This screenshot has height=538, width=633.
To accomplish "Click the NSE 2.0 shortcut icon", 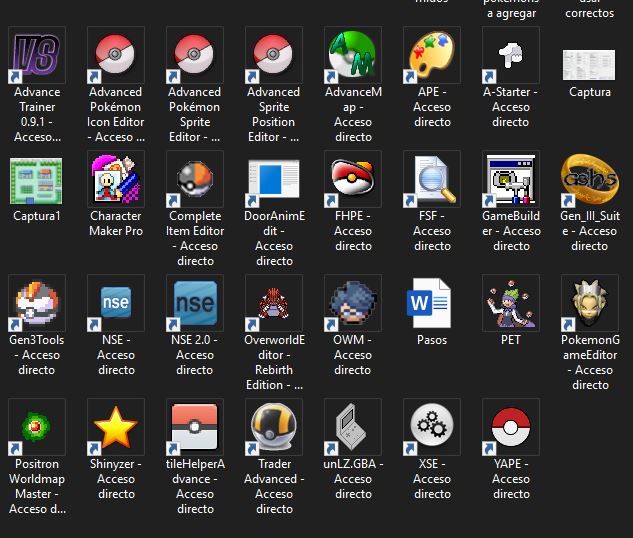I will pos(195,304).
